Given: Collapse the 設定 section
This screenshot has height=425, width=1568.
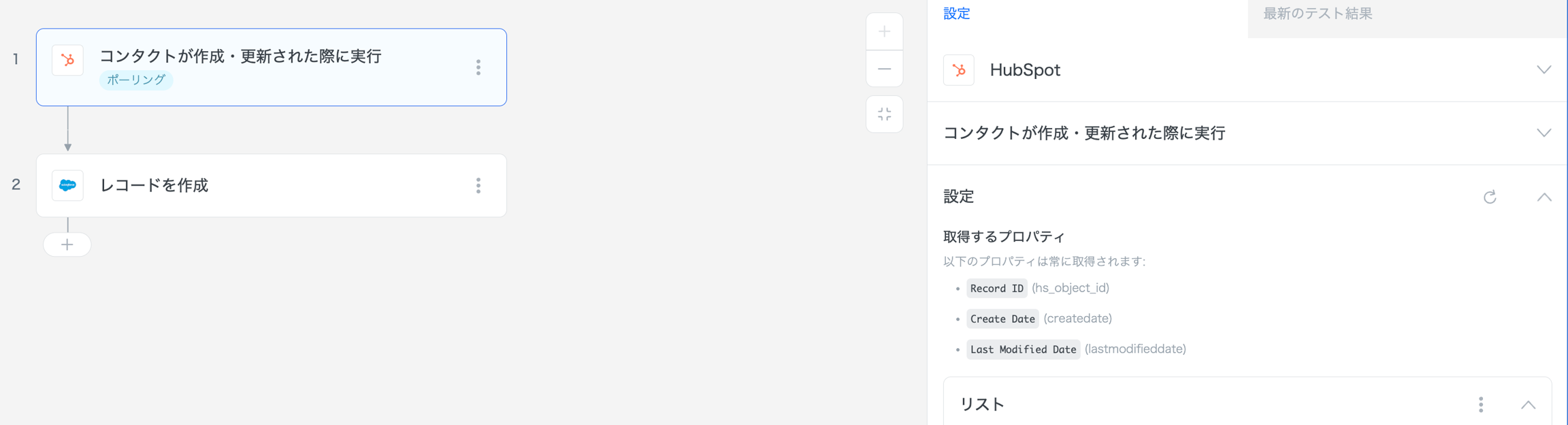Looking at the screenshot, I should pyautogui.click(x=1543, y=197).
